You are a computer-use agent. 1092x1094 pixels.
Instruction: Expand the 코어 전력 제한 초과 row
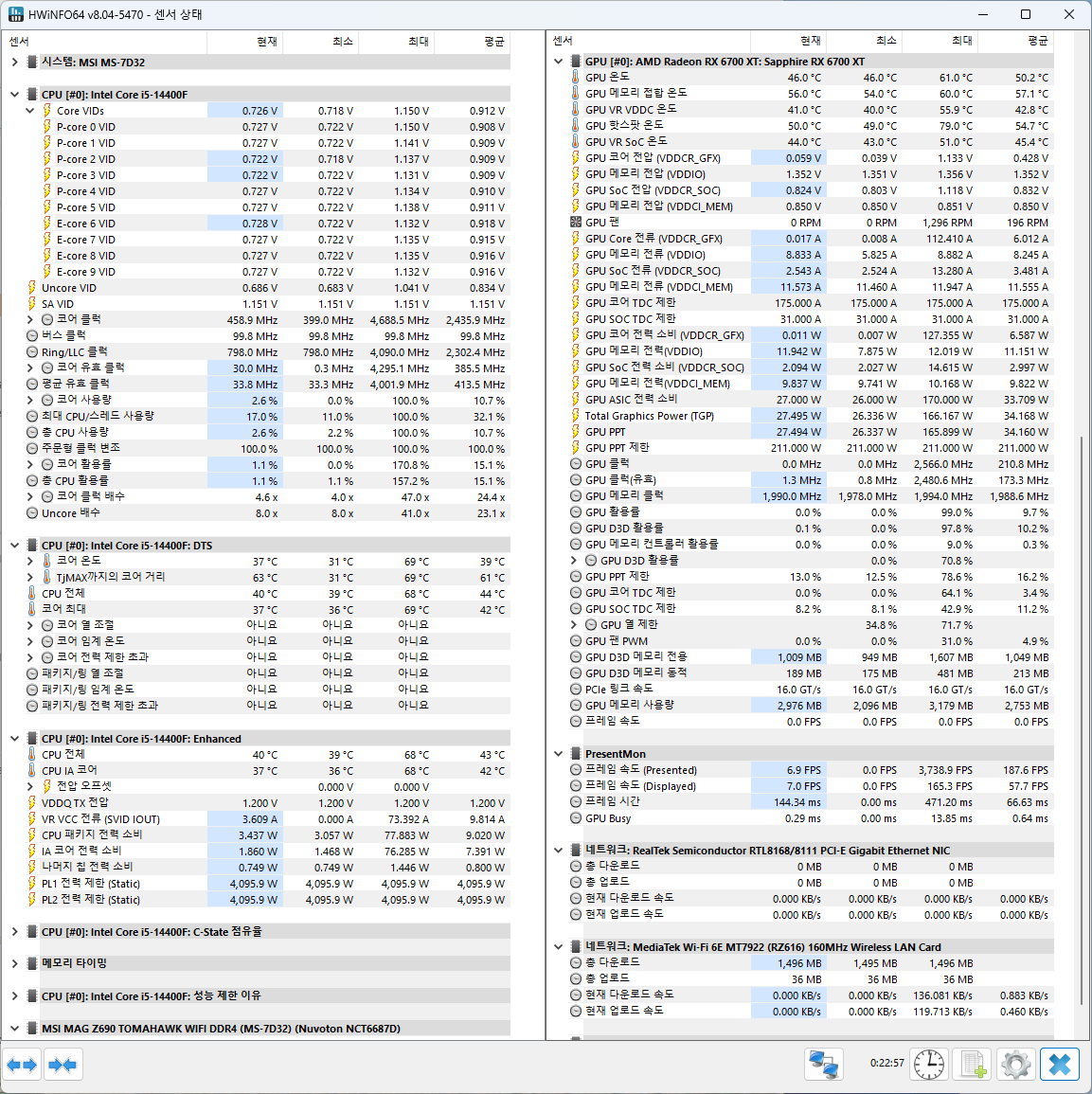(30, 657)
